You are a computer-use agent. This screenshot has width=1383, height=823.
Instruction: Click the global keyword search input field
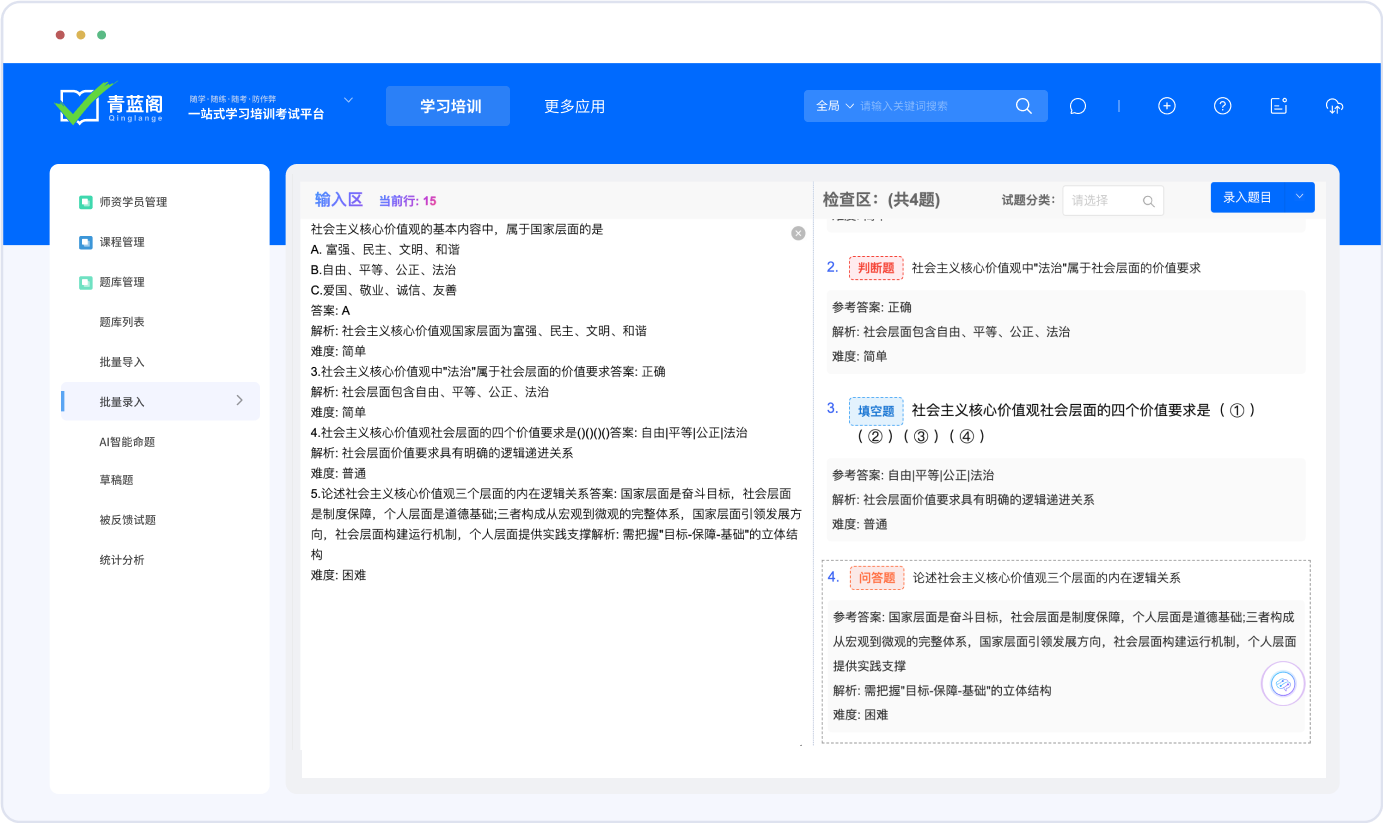pyautogui.click(x=930, y=106)
